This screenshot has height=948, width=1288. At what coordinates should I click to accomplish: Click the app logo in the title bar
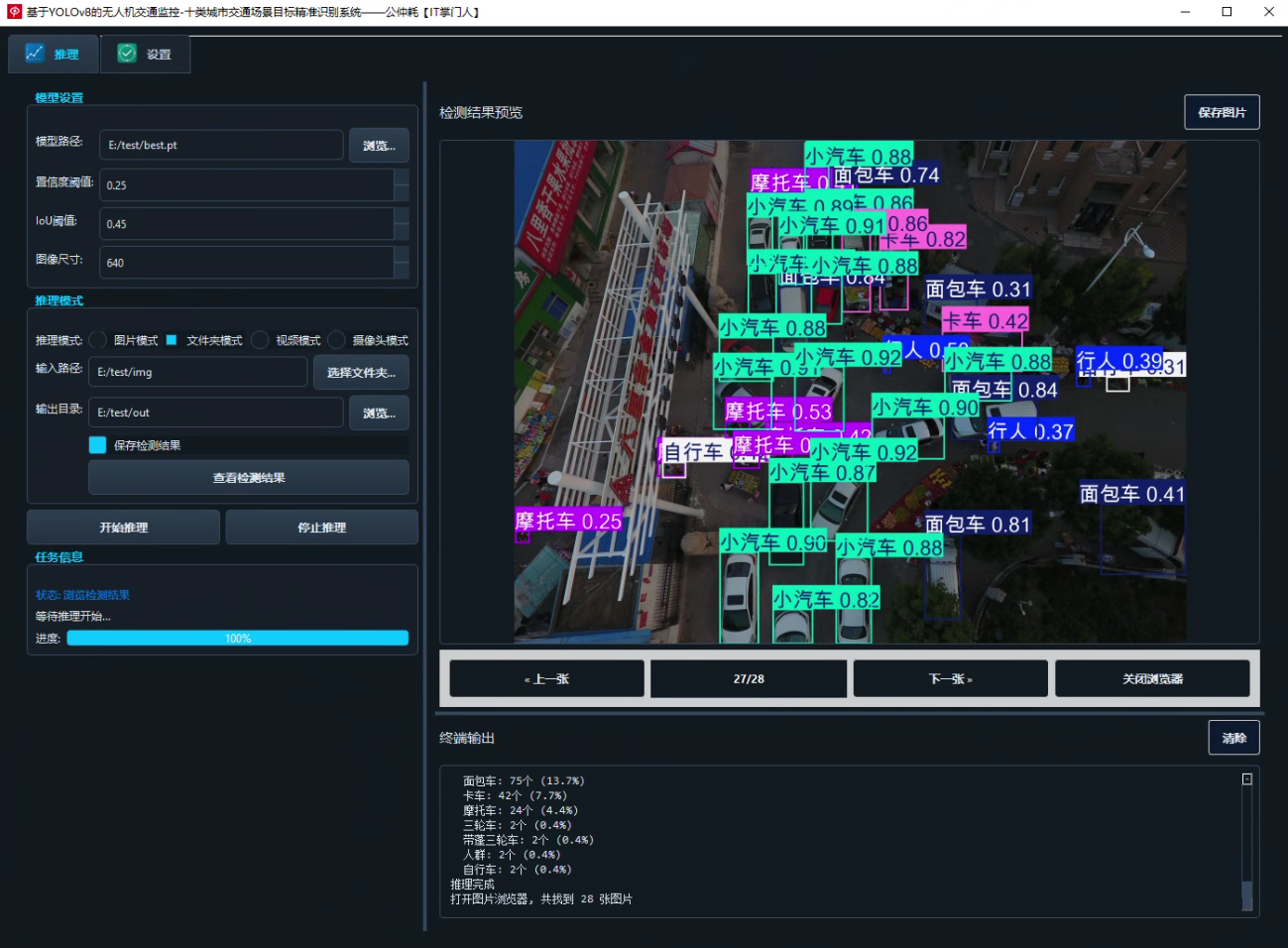click(x=14, y=12)
